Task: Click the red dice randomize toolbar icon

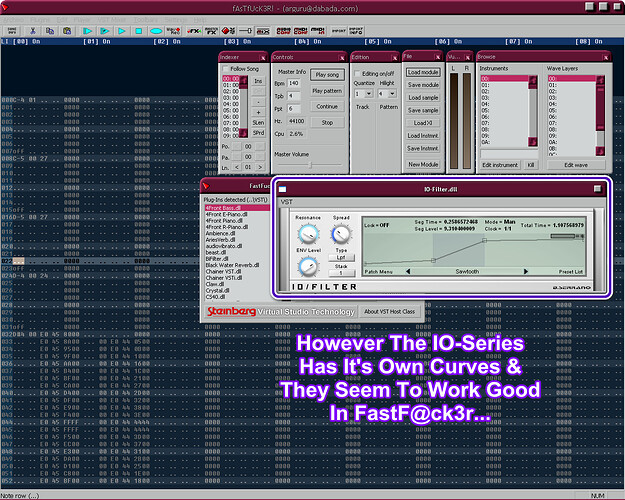Action: click(x=228, y=31)
